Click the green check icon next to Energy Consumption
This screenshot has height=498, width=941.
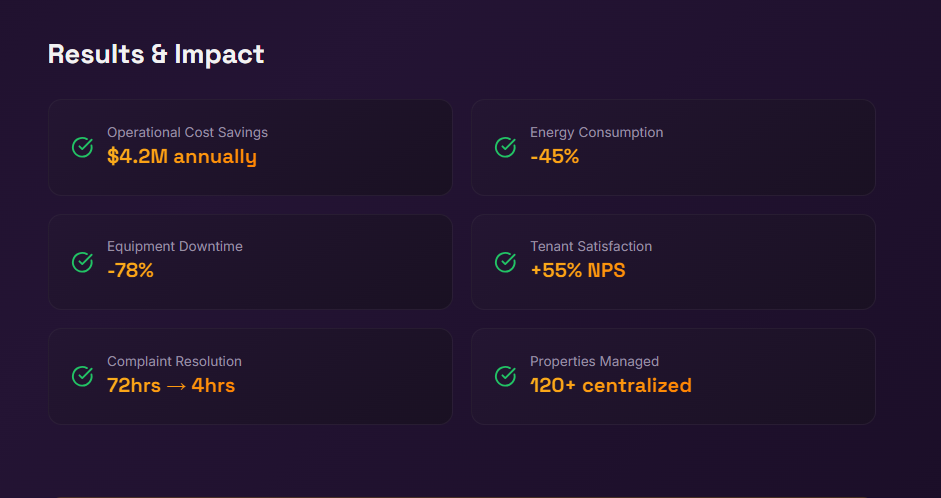(506, 147)
